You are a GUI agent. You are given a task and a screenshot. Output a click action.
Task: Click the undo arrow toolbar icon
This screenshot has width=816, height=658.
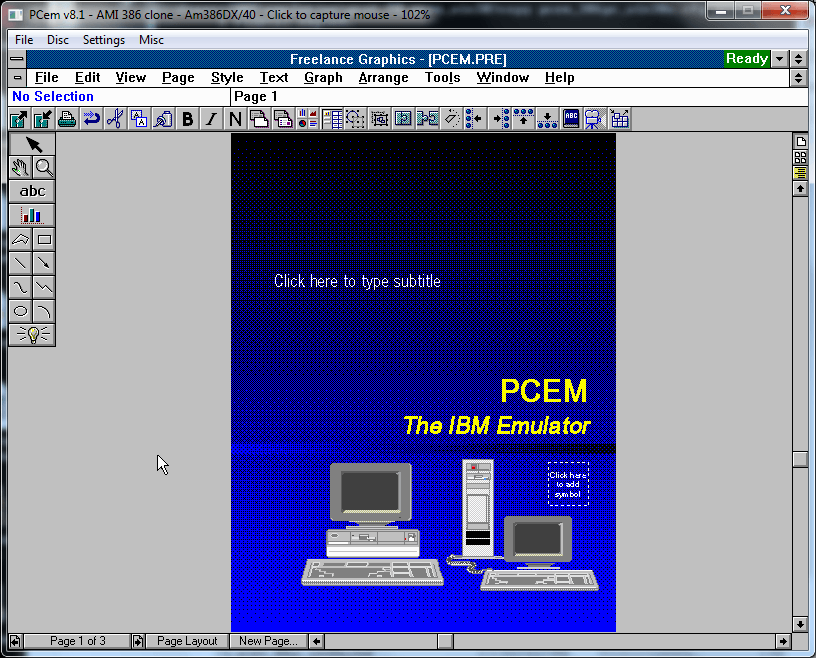tap(91, 119)
